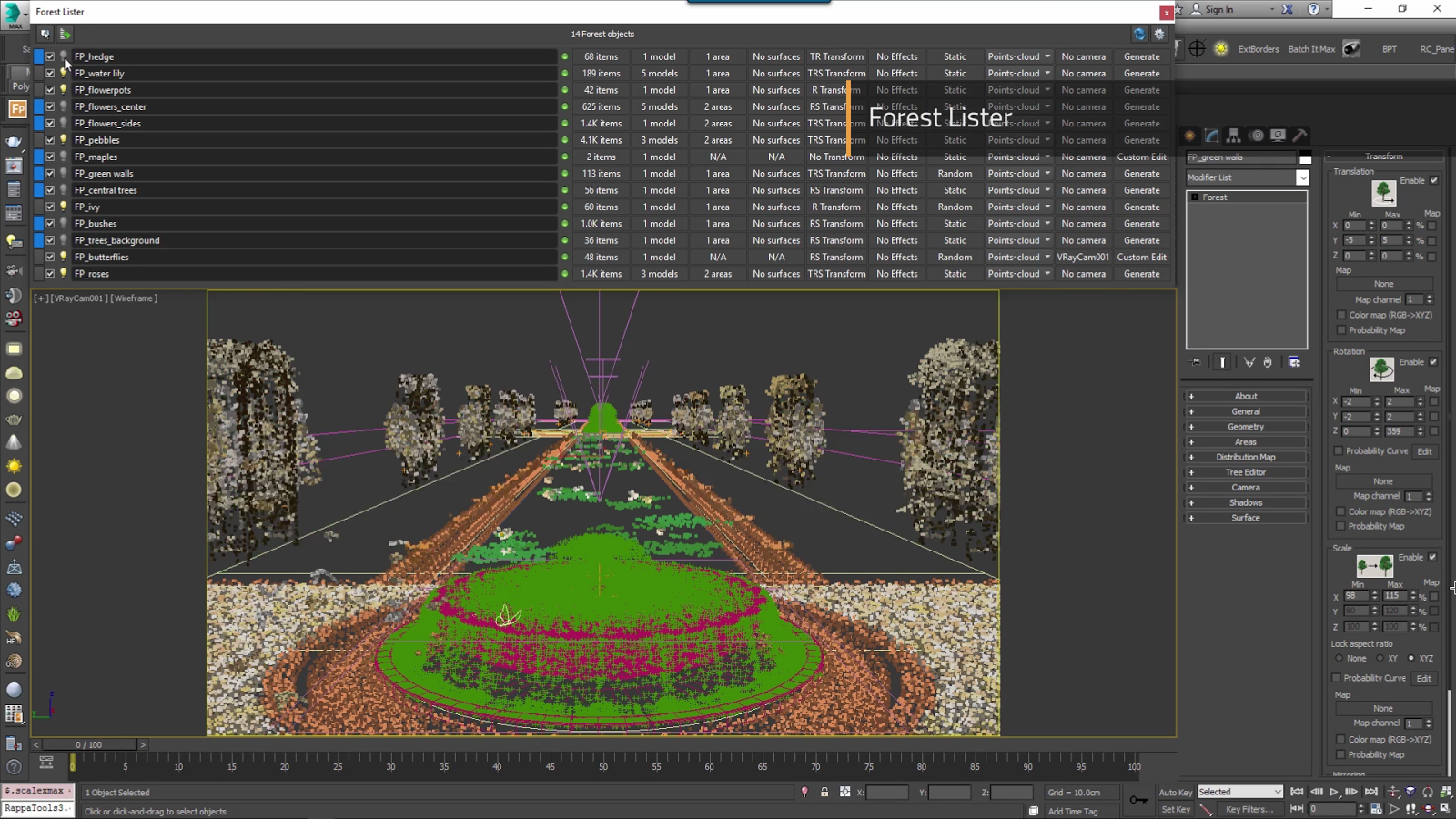Refresh the Forest Lister list
Screen dimensions: 1456x819
point(1139,34)
